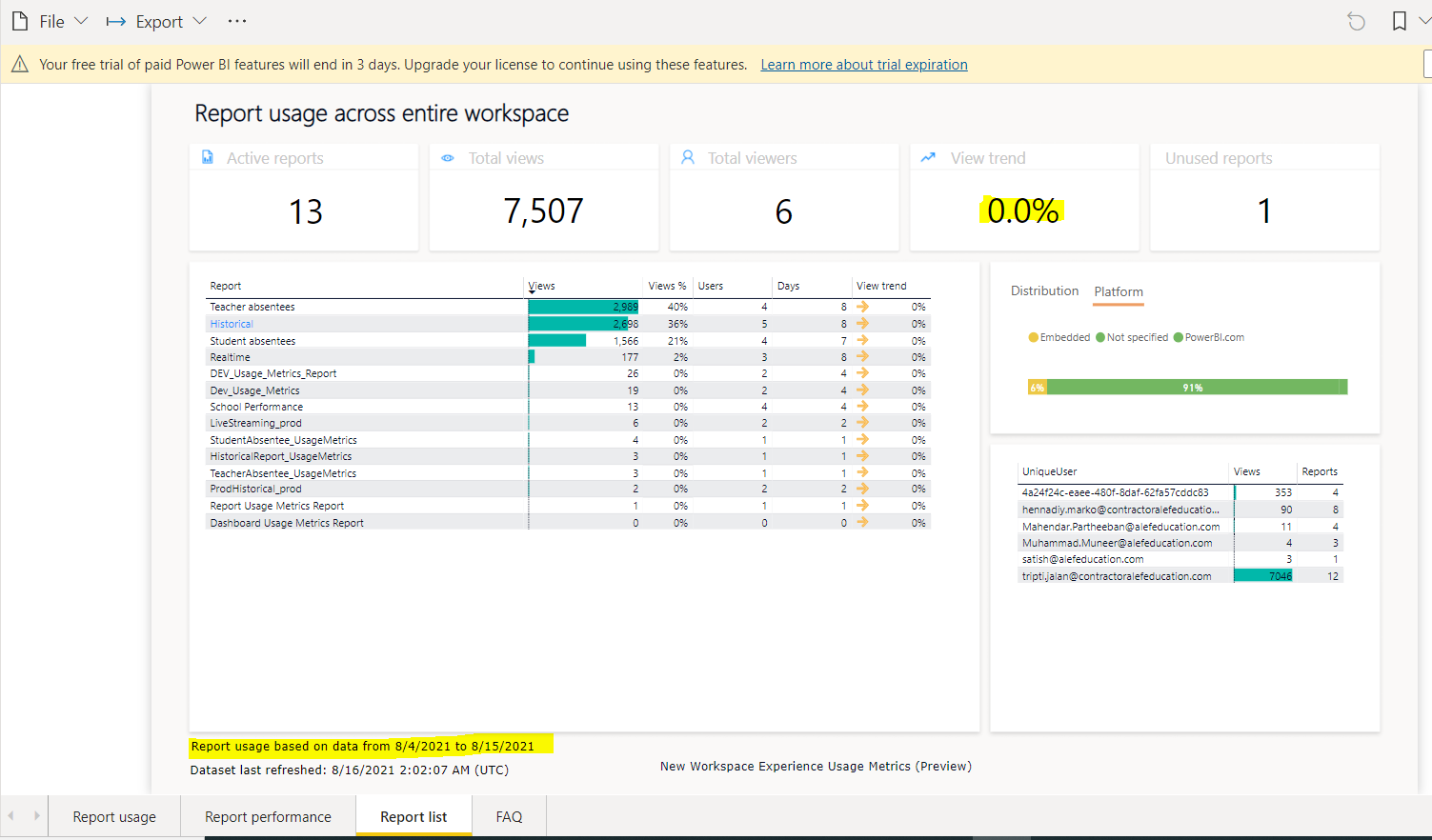The height and width of the screenshot is (840, 1432).
Task: Switch to the Distribution chart tab
Action: (x=1044, y=290)
